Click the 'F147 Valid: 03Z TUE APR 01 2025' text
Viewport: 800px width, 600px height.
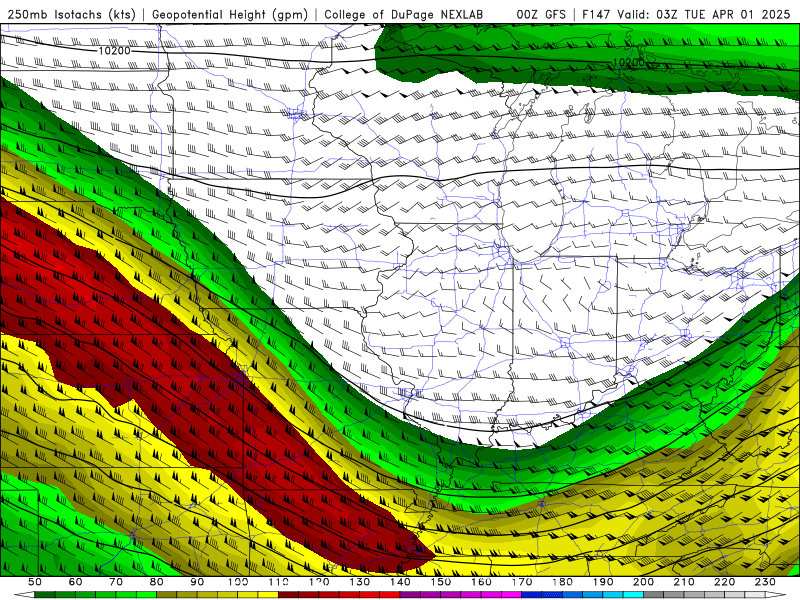pyautogui.click(x=686, y=15)
